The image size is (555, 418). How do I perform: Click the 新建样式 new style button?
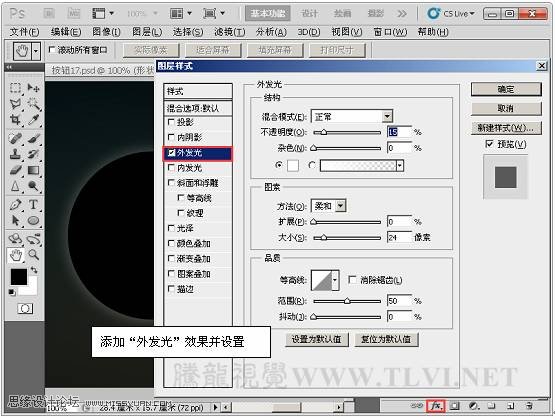click(x=506, y=128)
